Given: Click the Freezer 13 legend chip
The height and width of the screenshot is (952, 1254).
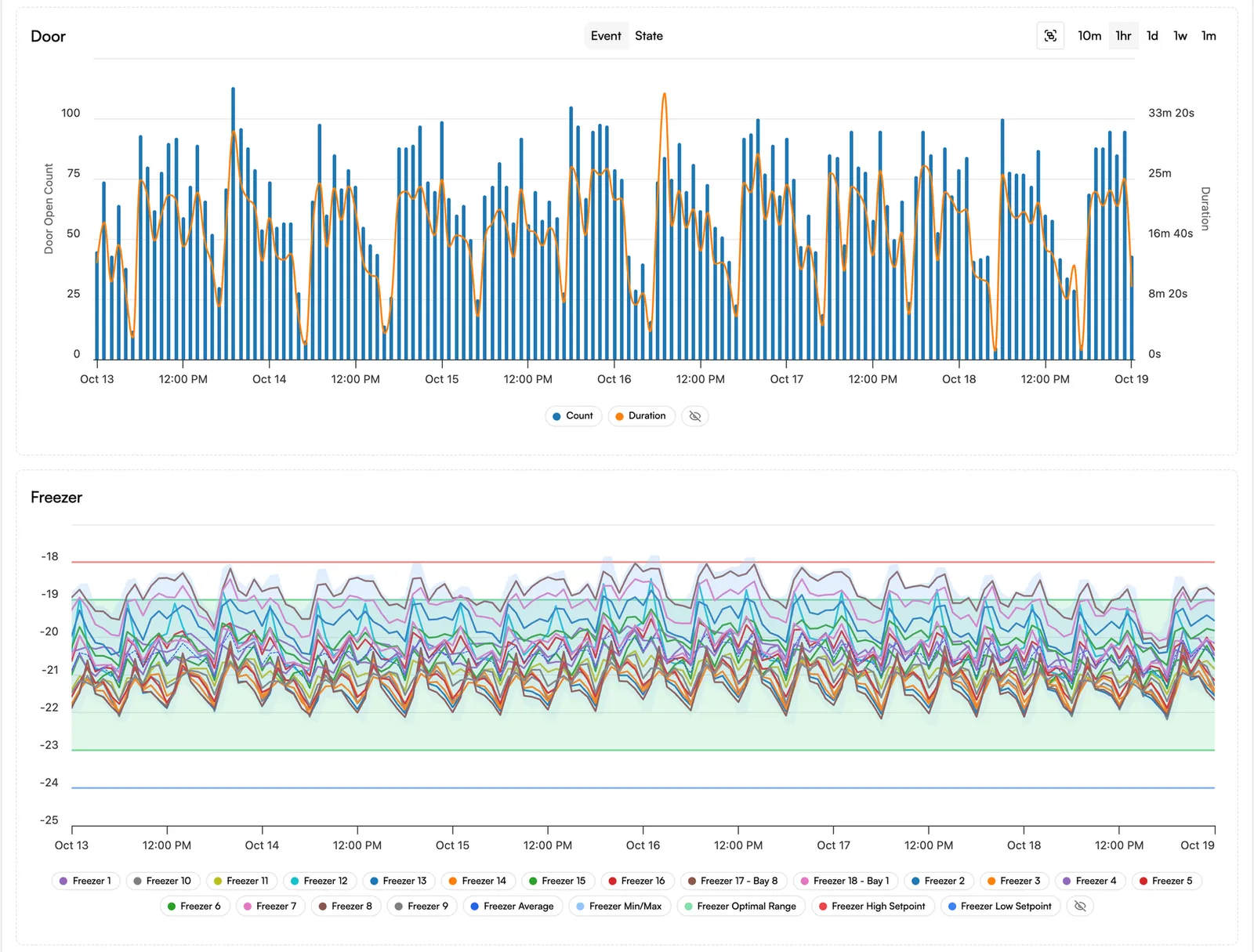Looking at the screenshot, I should coord(398,881).
